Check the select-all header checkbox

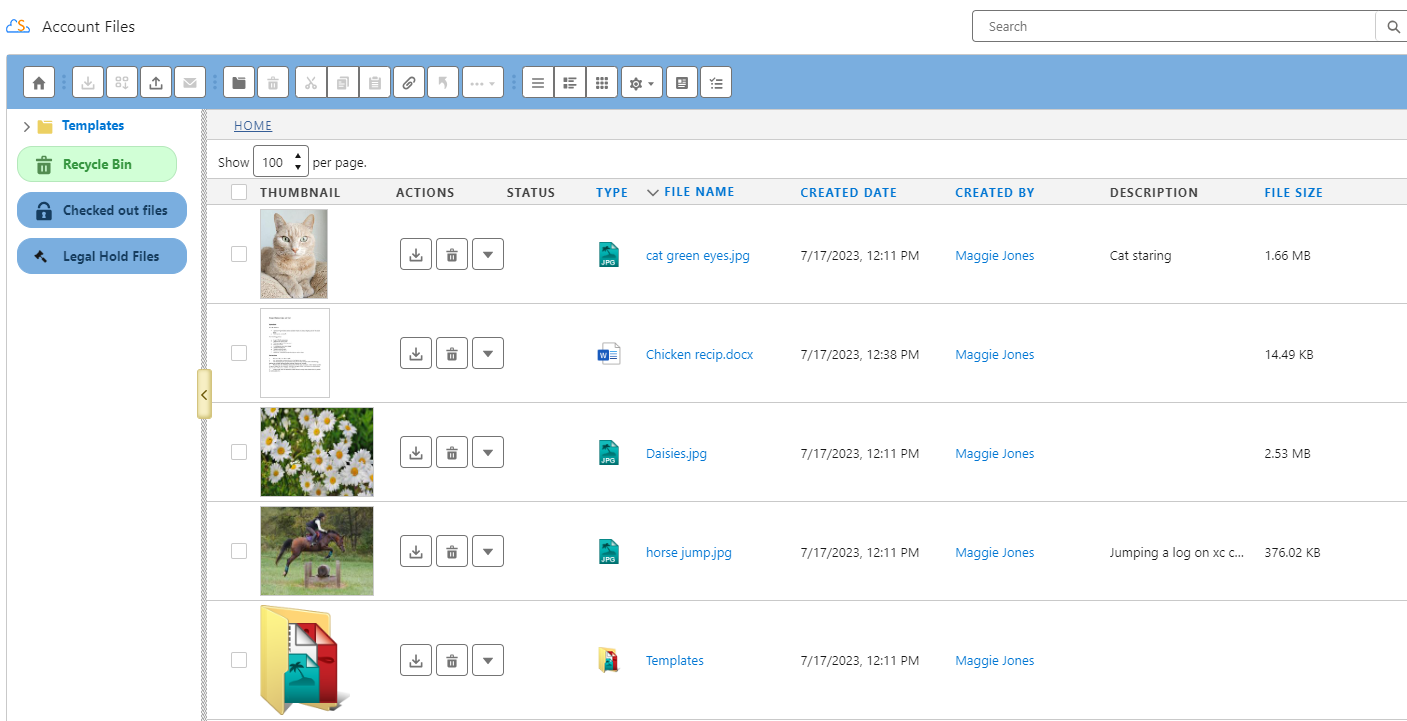coord(239,193)
